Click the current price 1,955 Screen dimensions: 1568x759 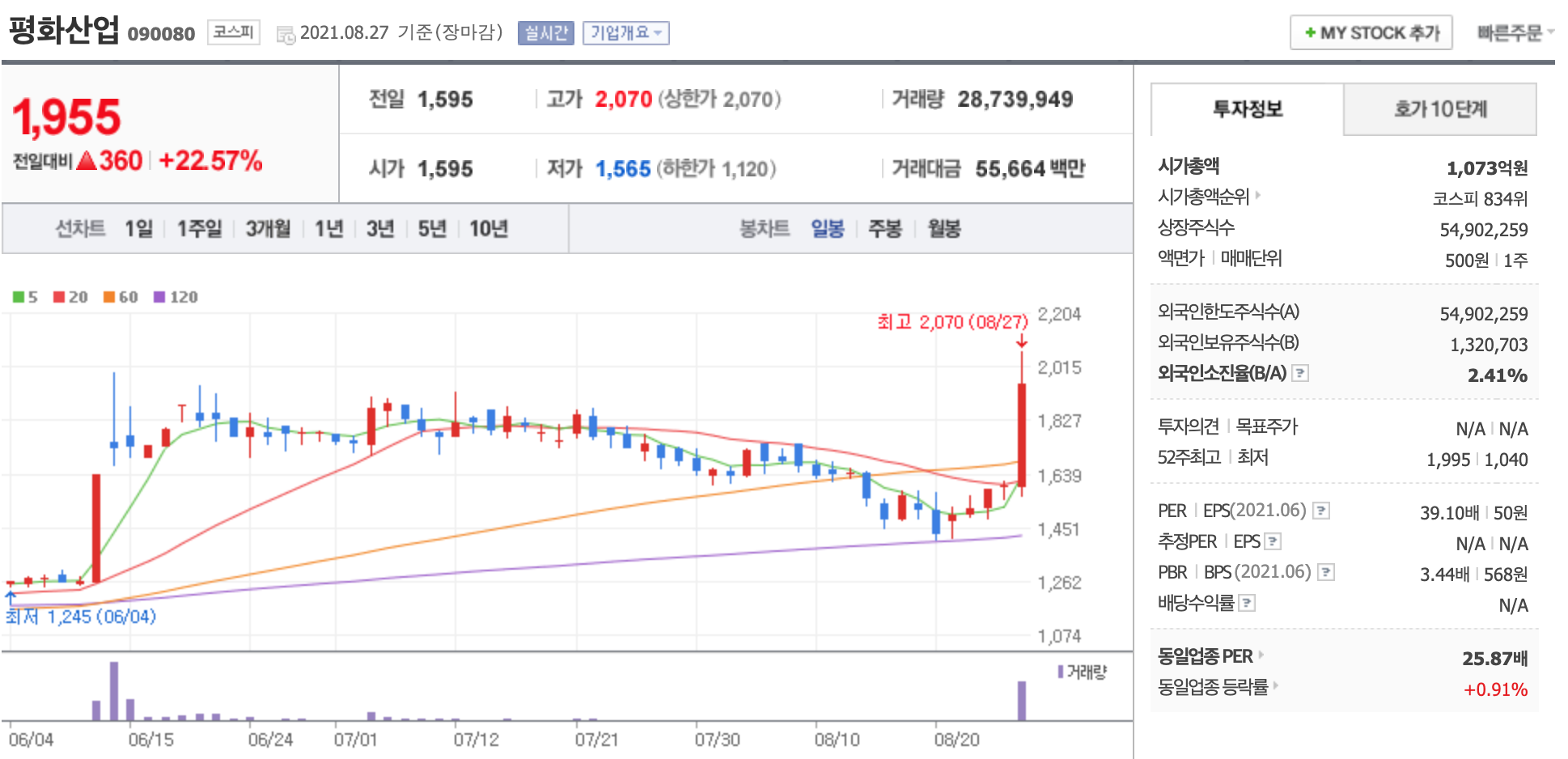66,117
